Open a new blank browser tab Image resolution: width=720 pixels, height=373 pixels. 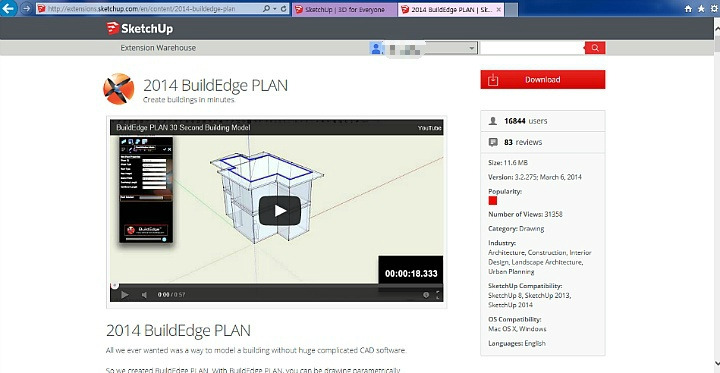pyautogui.click(x=512, y=9)
